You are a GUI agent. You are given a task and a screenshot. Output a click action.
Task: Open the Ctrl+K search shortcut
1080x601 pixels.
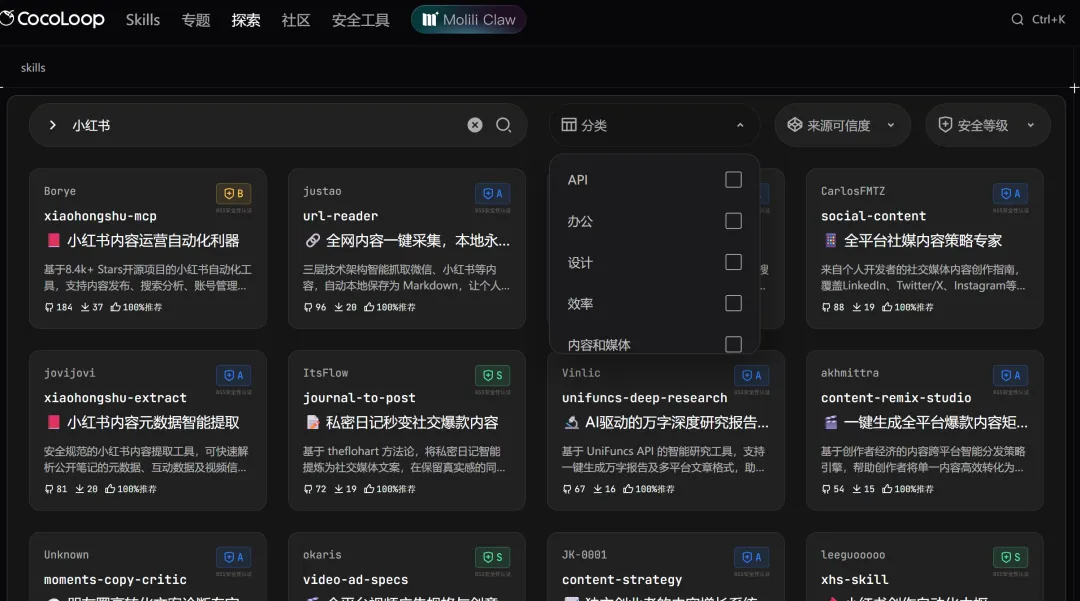point(1038,19)
